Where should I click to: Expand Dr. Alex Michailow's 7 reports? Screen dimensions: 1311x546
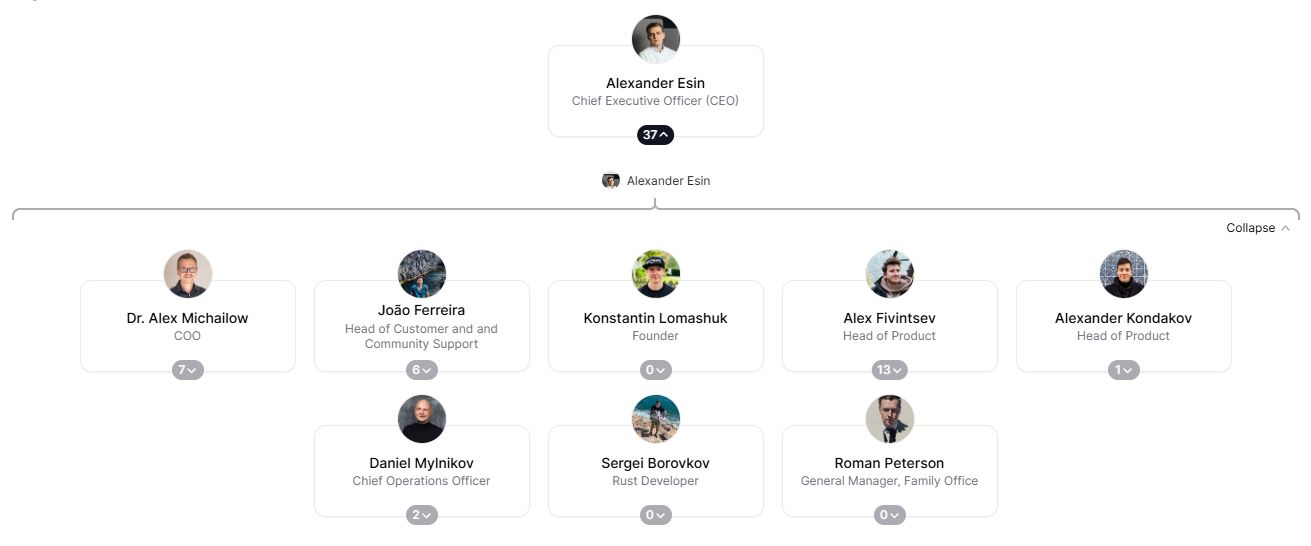click(188, 370)
